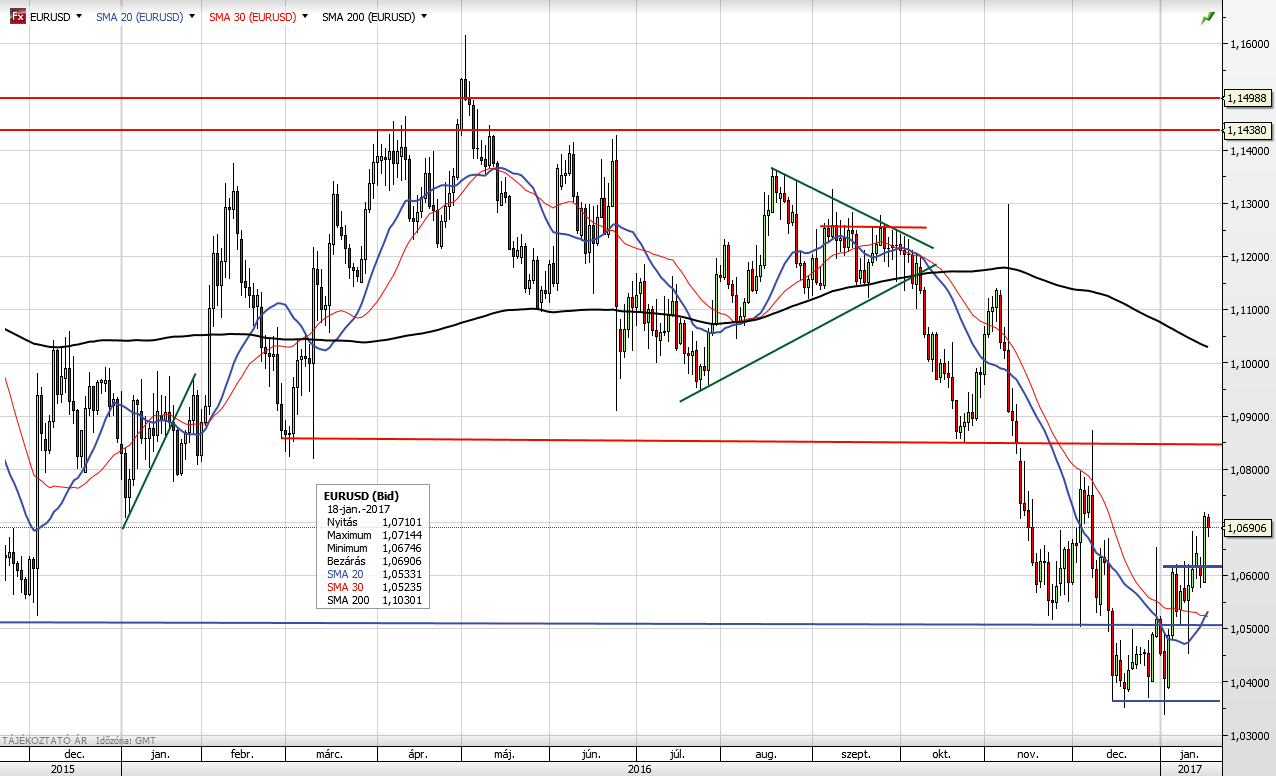Image resolution: width=1276 pixels, height=776 pixels.
Task: Click the Minimum 1,06746 row
Action: [x=373, y=548]
